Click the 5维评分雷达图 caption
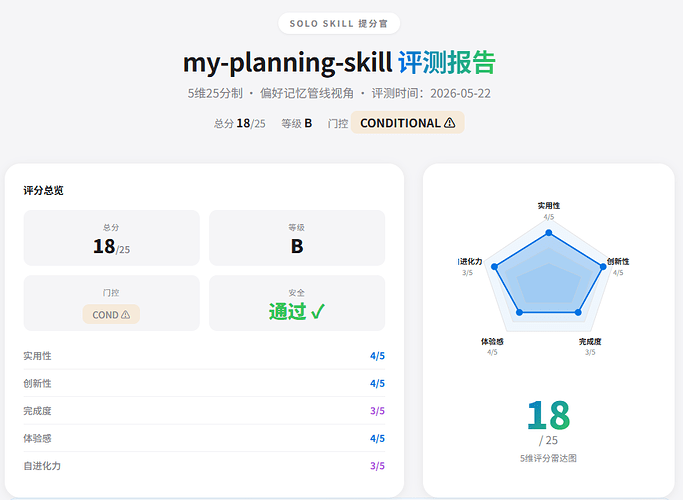This screenshot has width=683, height=500. tap(548, 458)
